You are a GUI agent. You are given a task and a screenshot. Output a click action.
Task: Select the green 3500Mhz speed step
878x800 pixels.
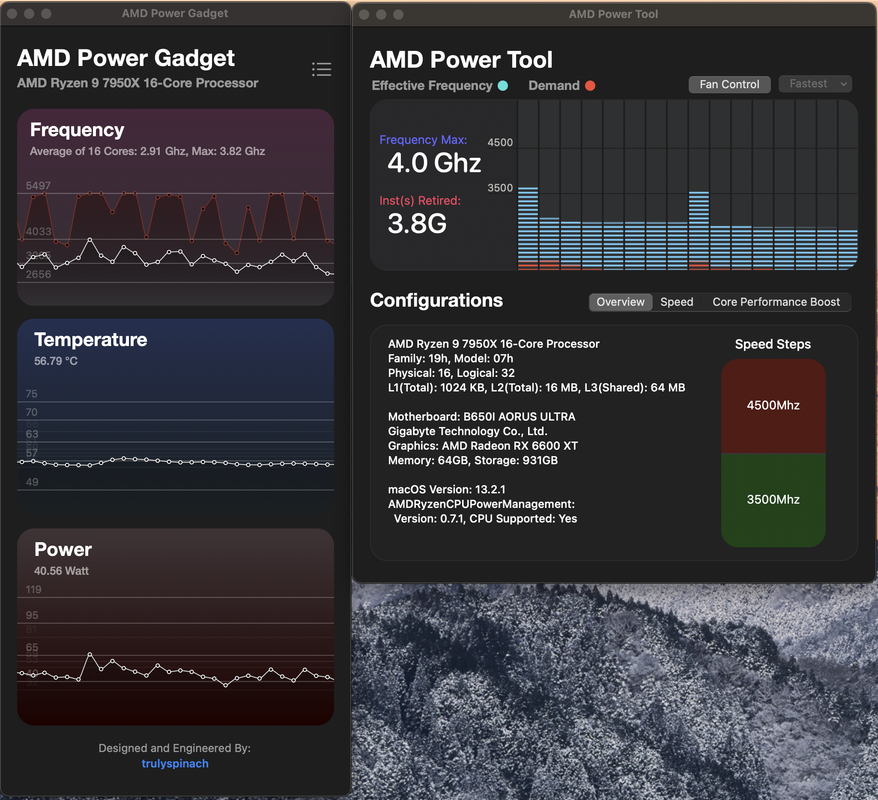[773, 500]
